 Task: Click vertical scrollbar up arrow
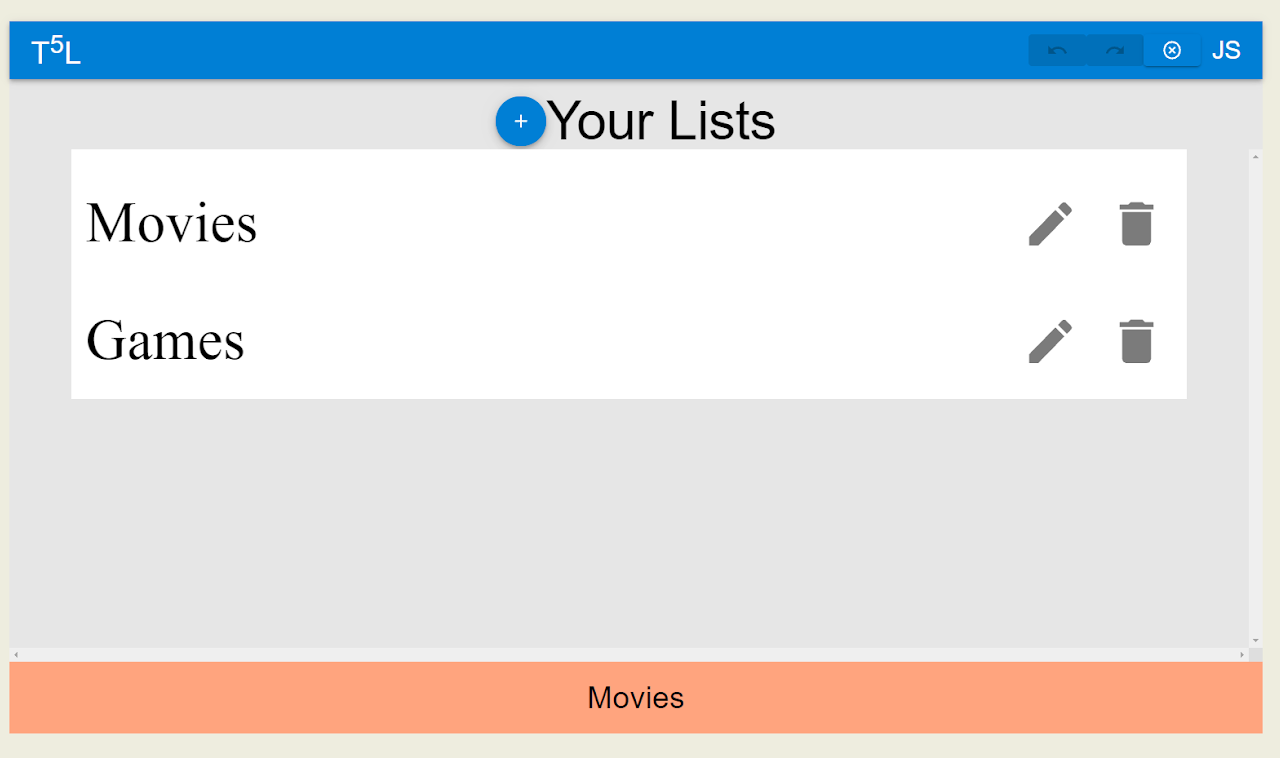coord(1256,156)
